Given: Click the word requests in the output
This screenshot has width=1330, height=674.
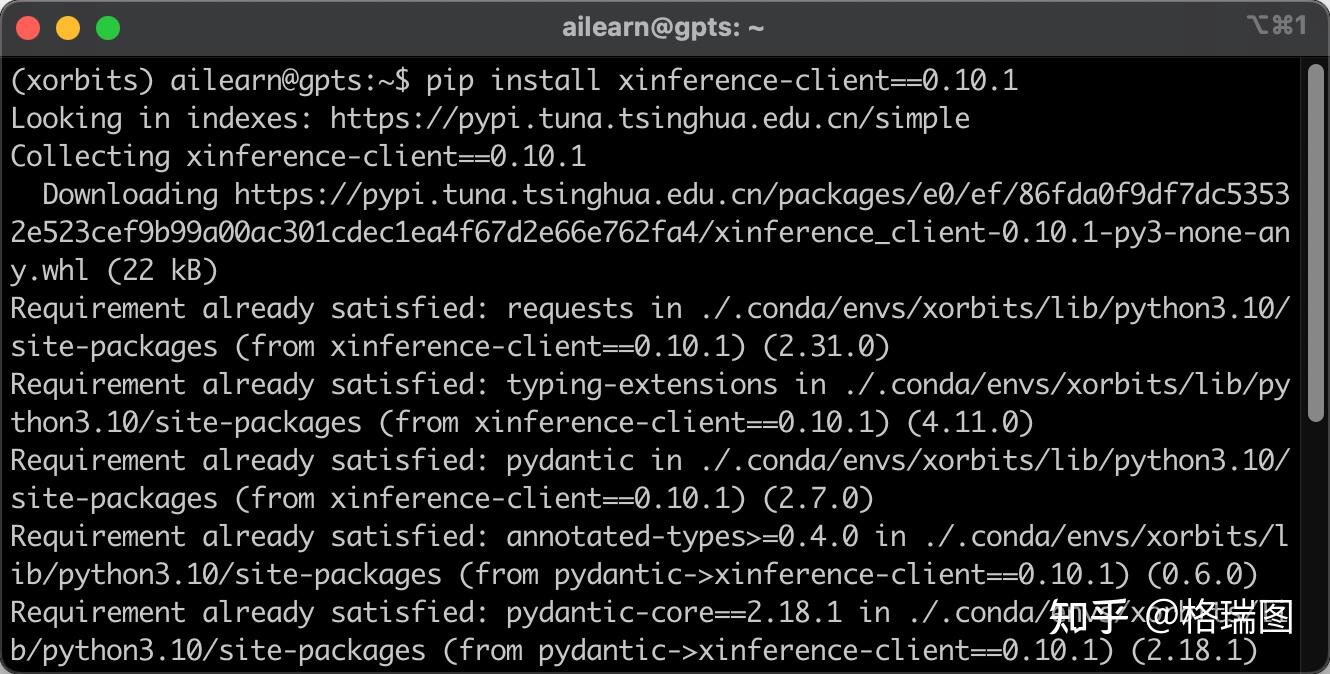Looking at the screenshot, I should tap(570, 309).
